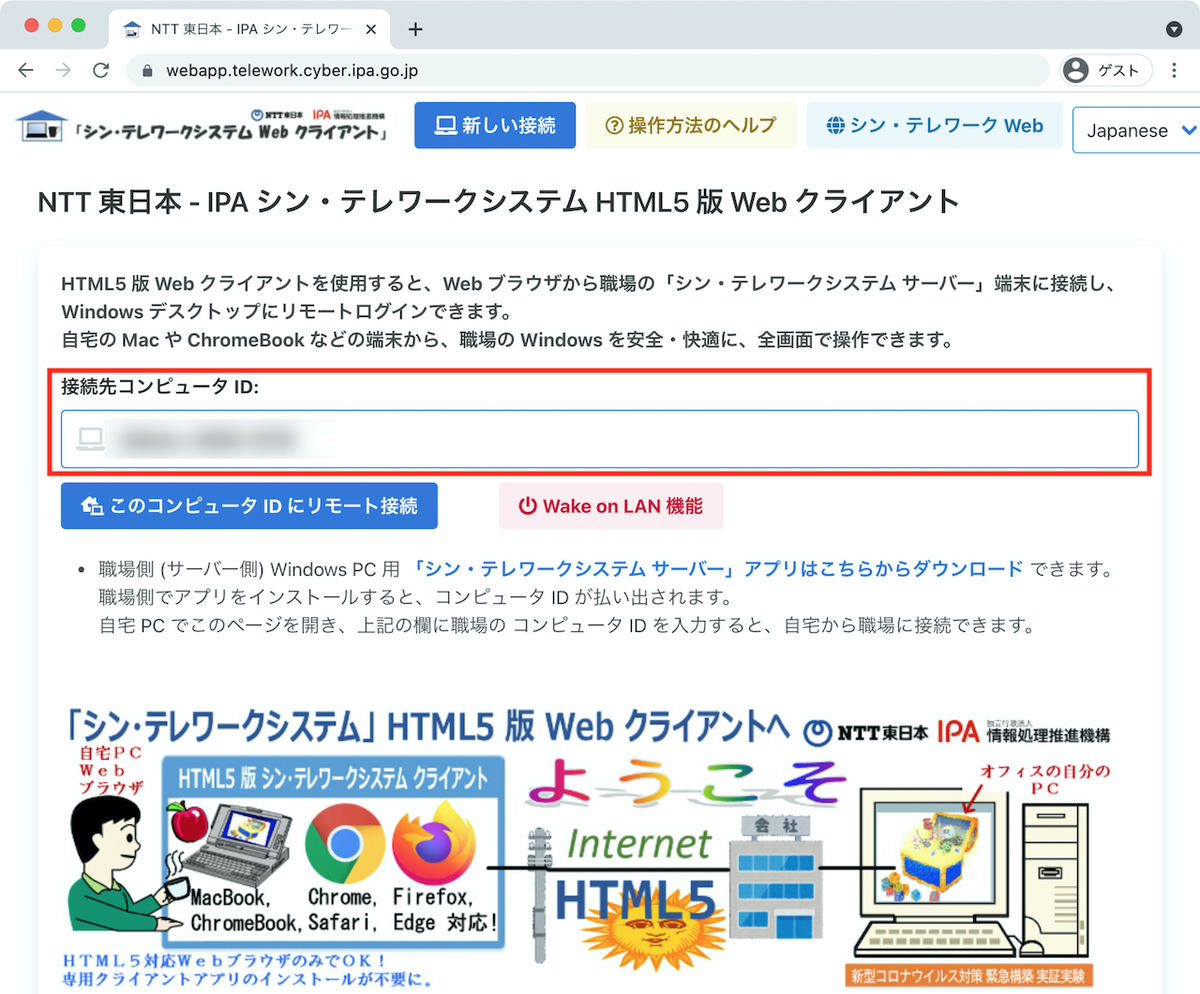Select the NTT 東日本 - IPA browser tab
This screenshot has width=1200, height=994.
click(x=250, y=29)
